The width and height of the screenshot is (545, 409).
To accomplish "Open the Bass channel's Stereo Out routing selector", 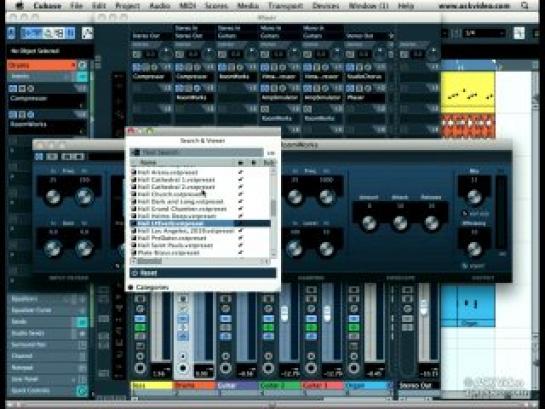I will [x=150, y=36].
